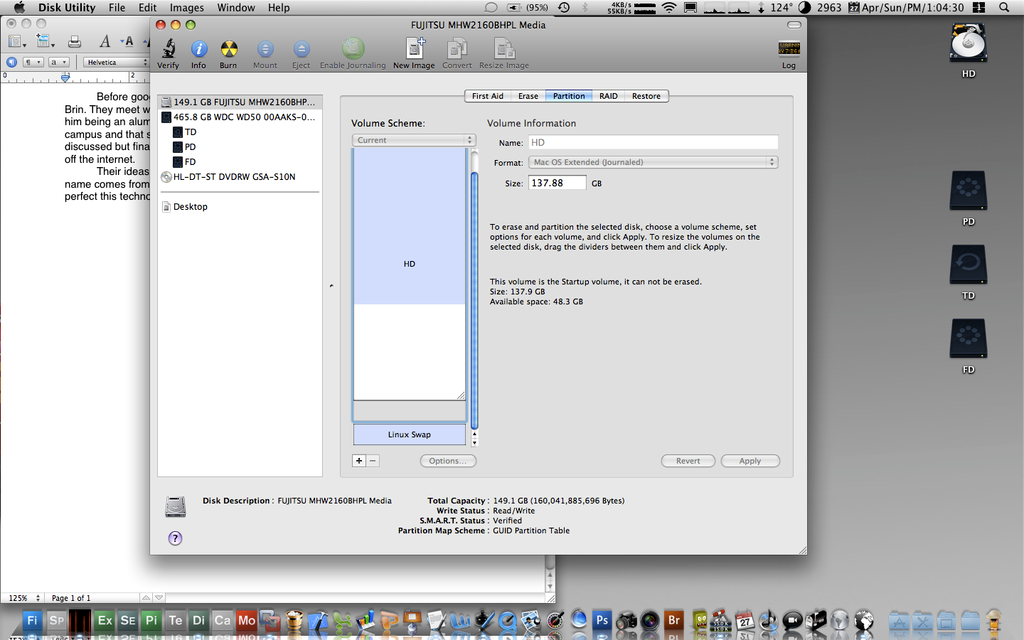This screenshot has height=640, width=1024.
Task: Select the HL-DT-ST DVDRW drive
Action: tap(234, 177)
